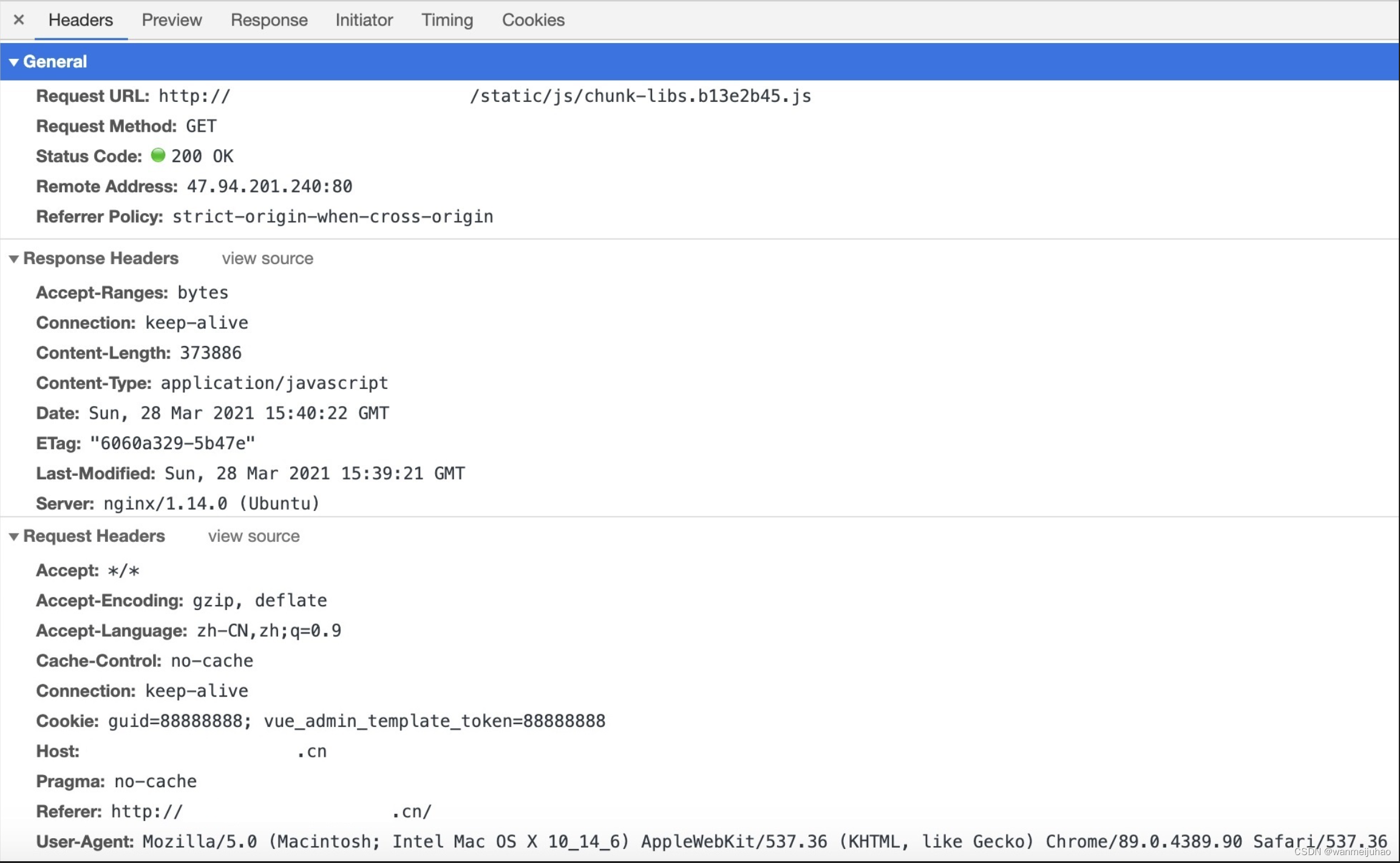Select the response Connection keep-alive value
This screenshot has width=1400, height=863.
coord(197,323)
